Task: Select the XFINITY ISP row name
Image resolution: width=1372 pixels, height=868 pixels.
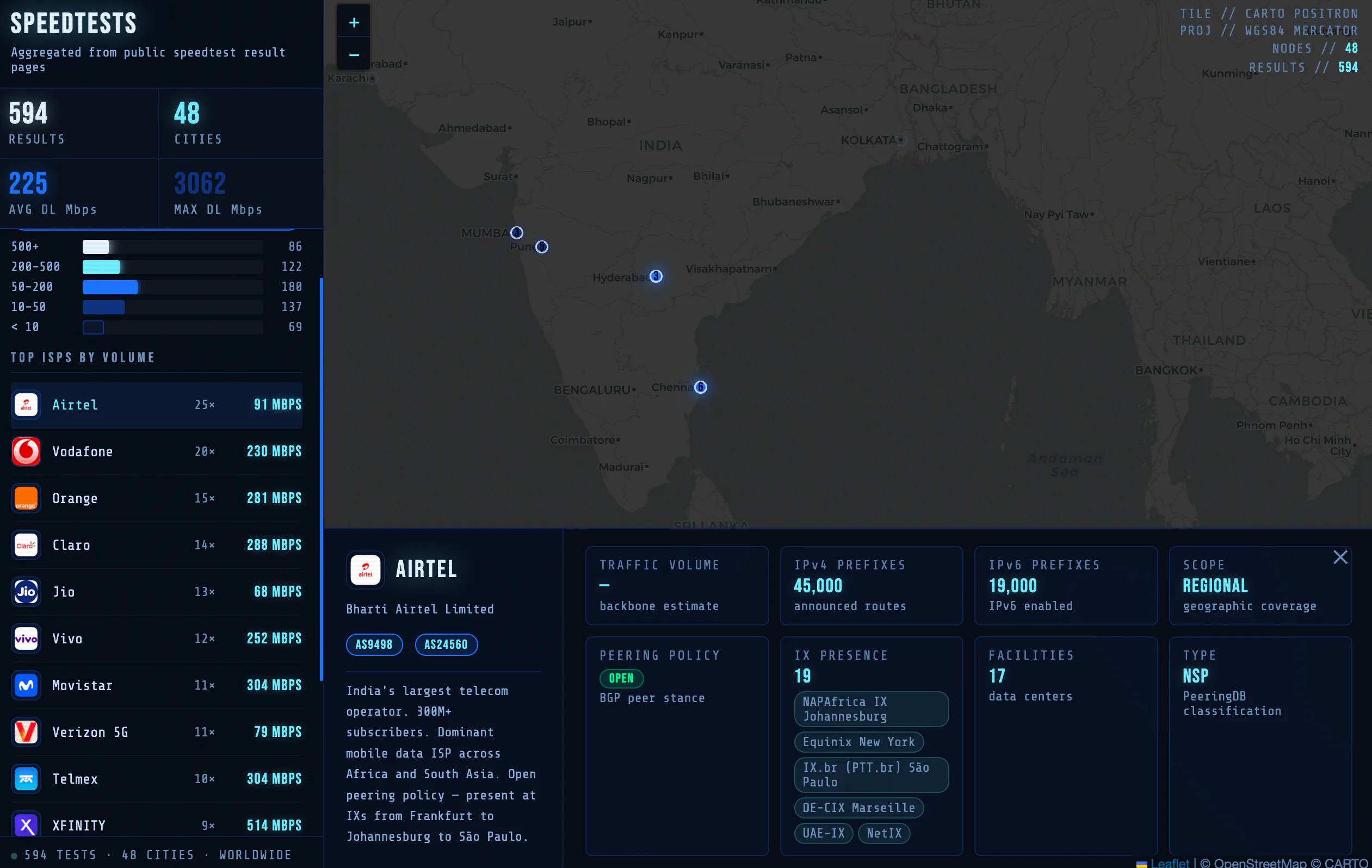Action: [x=79, y=825]
